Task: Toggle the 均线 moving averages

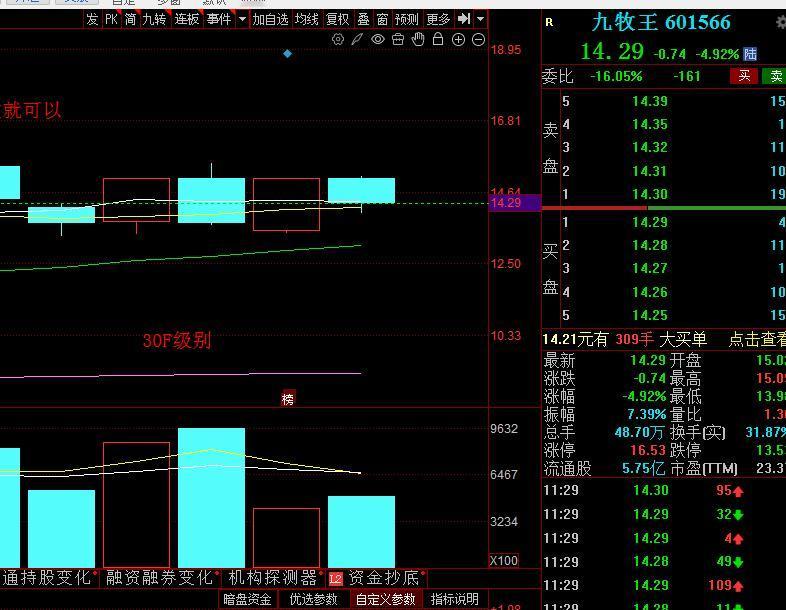Action: (306, 19)
